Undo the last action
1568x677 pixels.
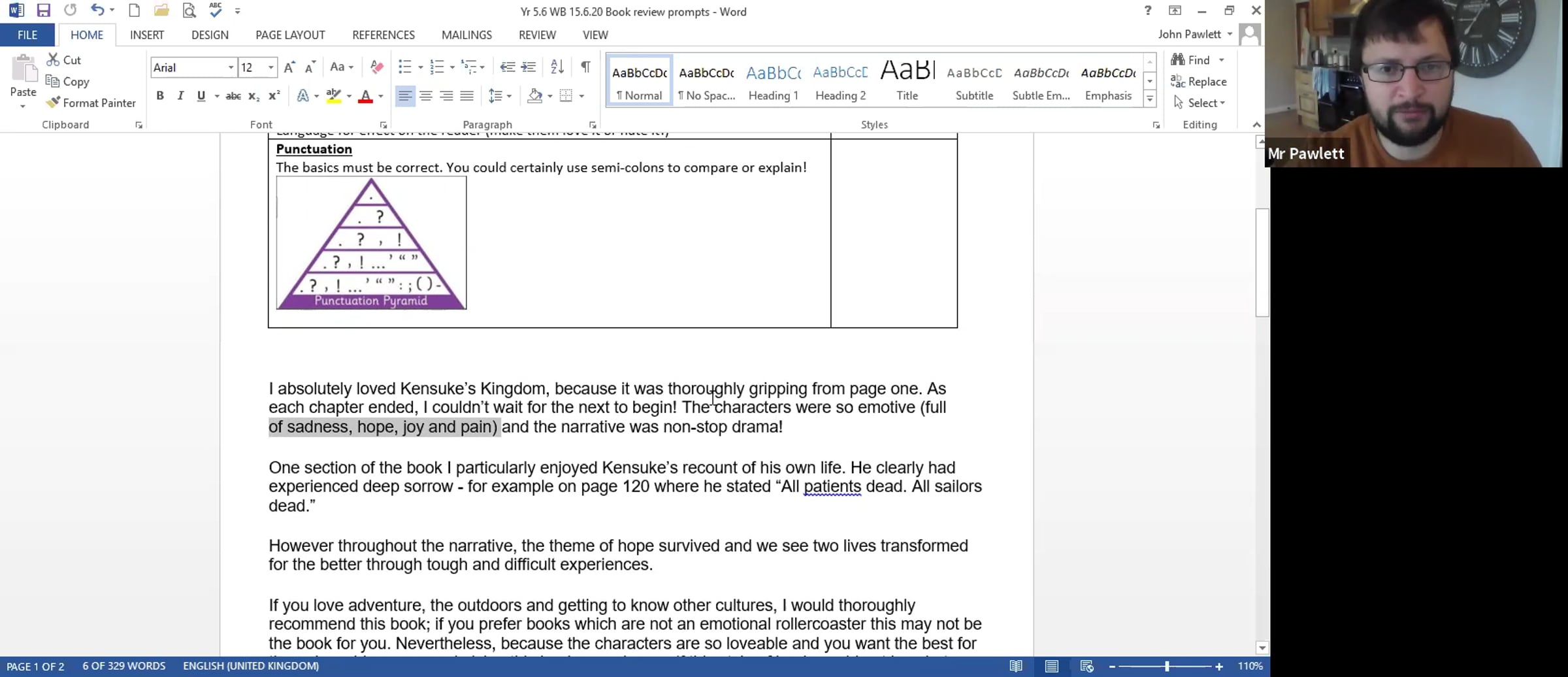coord(97,10)
